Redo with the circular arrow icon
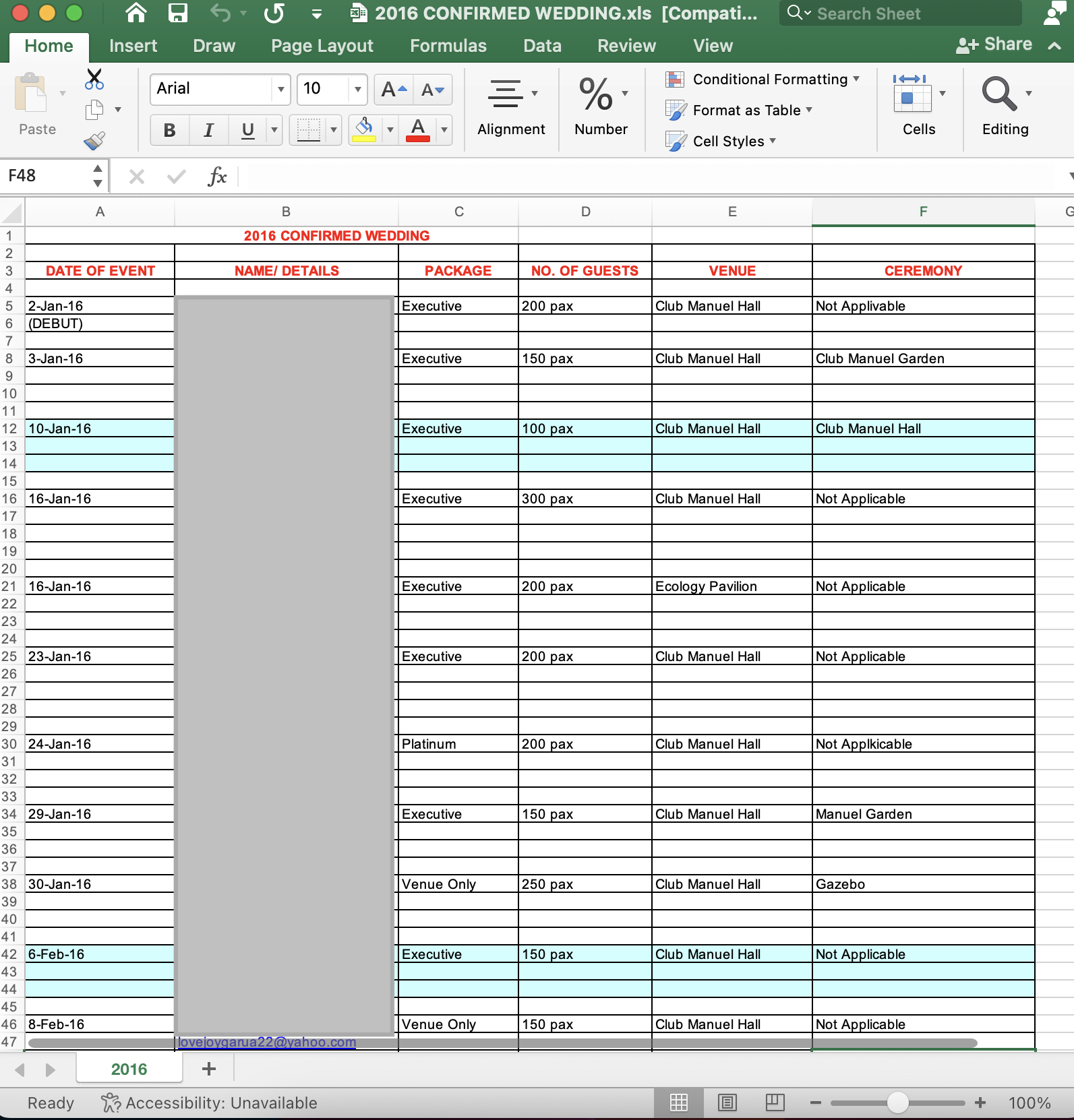 [274, 13]
